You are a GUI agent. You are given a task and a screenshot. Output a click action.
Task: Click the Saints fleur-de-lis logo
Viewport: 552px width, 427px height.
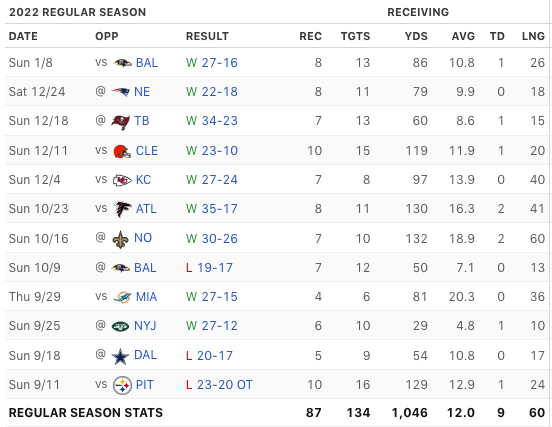[120, 239]
